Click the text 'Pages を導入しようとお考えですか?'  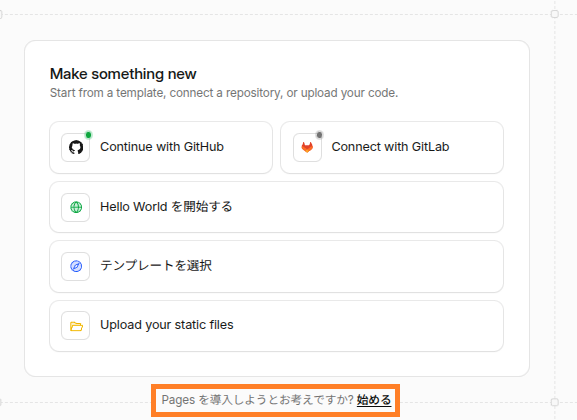click(258, 400)
